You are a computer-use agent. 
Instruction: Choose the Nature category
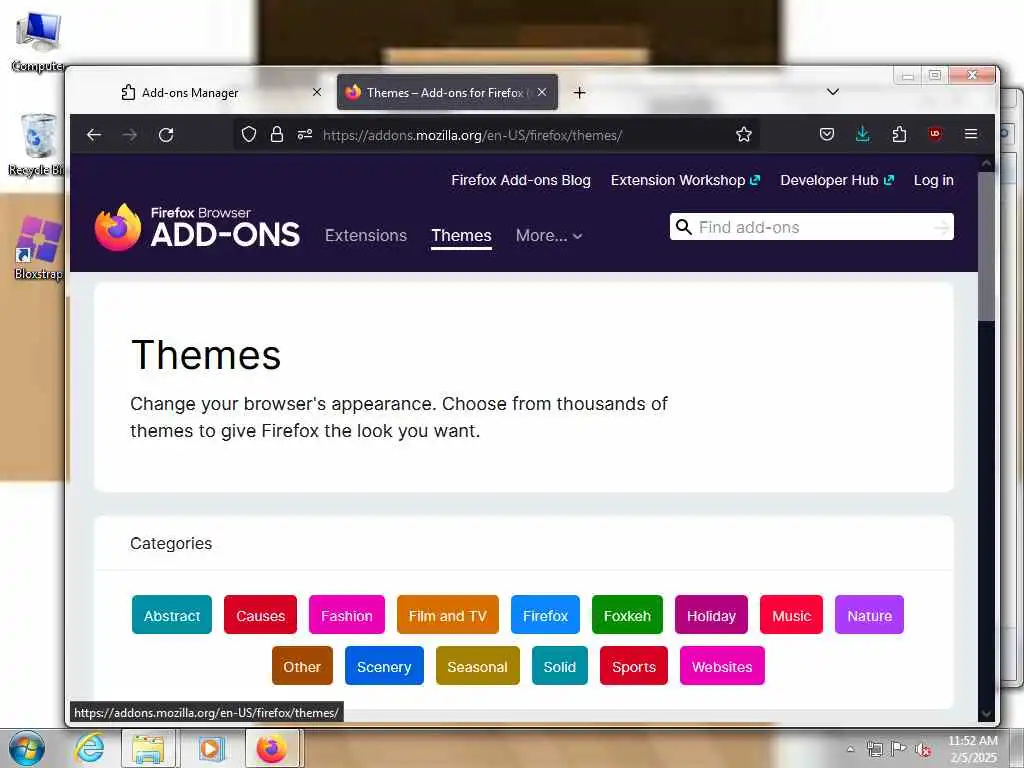869,615
